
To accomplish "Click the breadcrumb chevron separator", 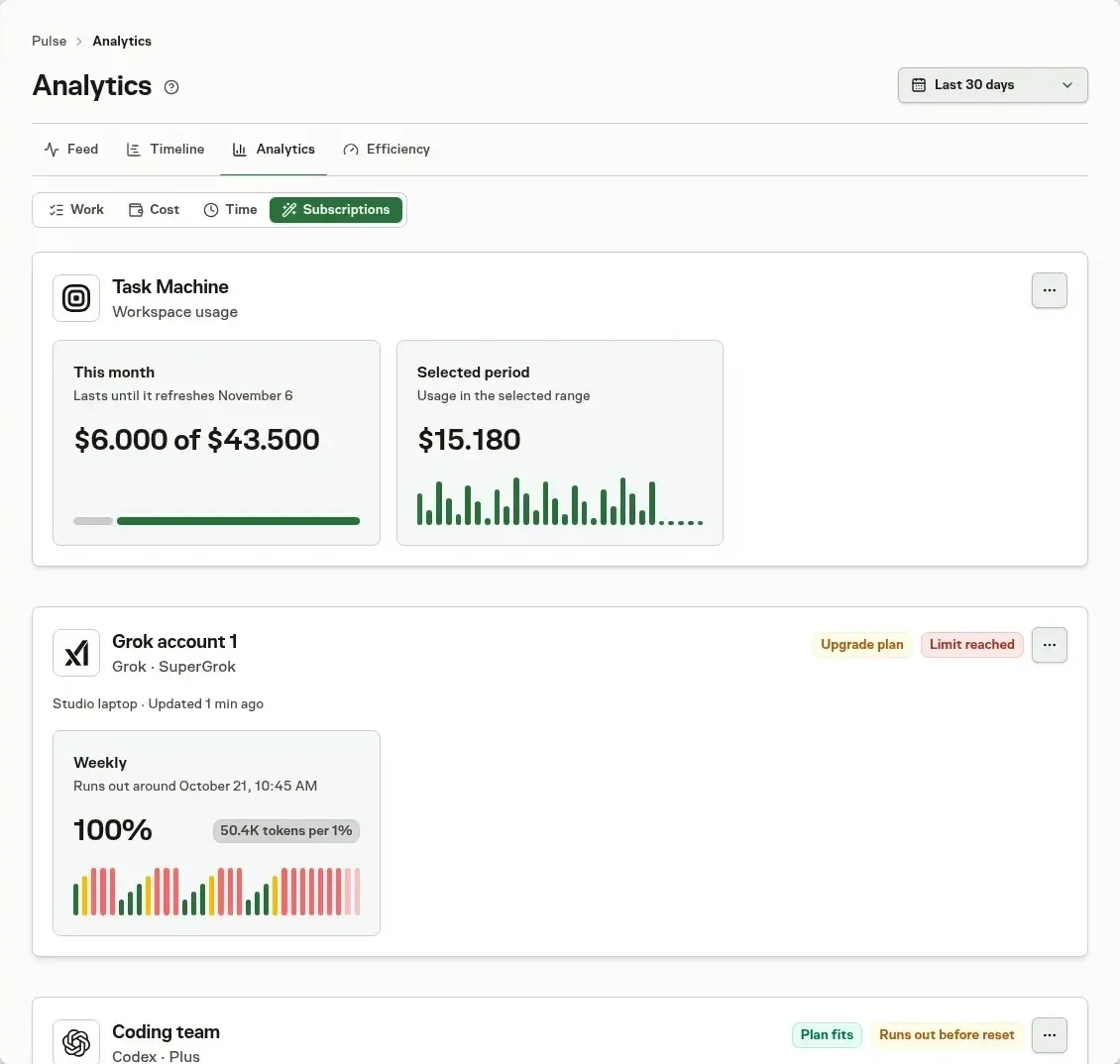I will pyautogui.click(x=79, y=42).
